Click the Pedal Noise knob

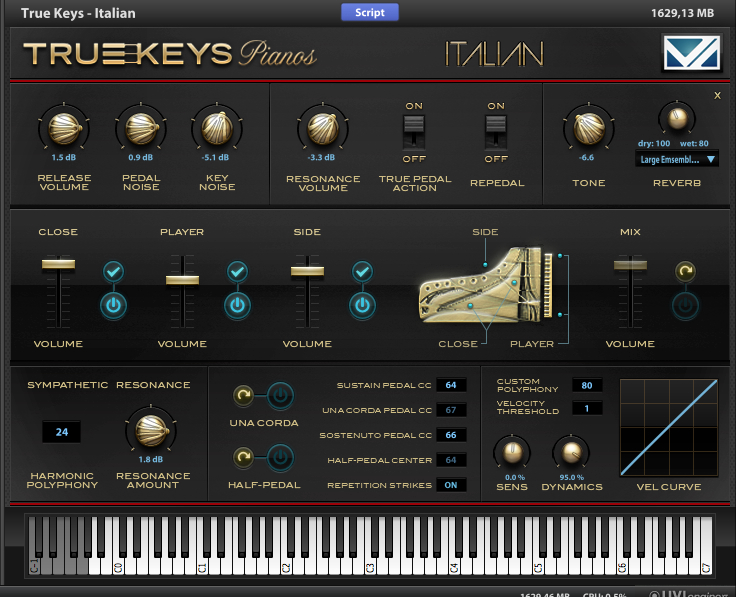[x=141, y=128]
